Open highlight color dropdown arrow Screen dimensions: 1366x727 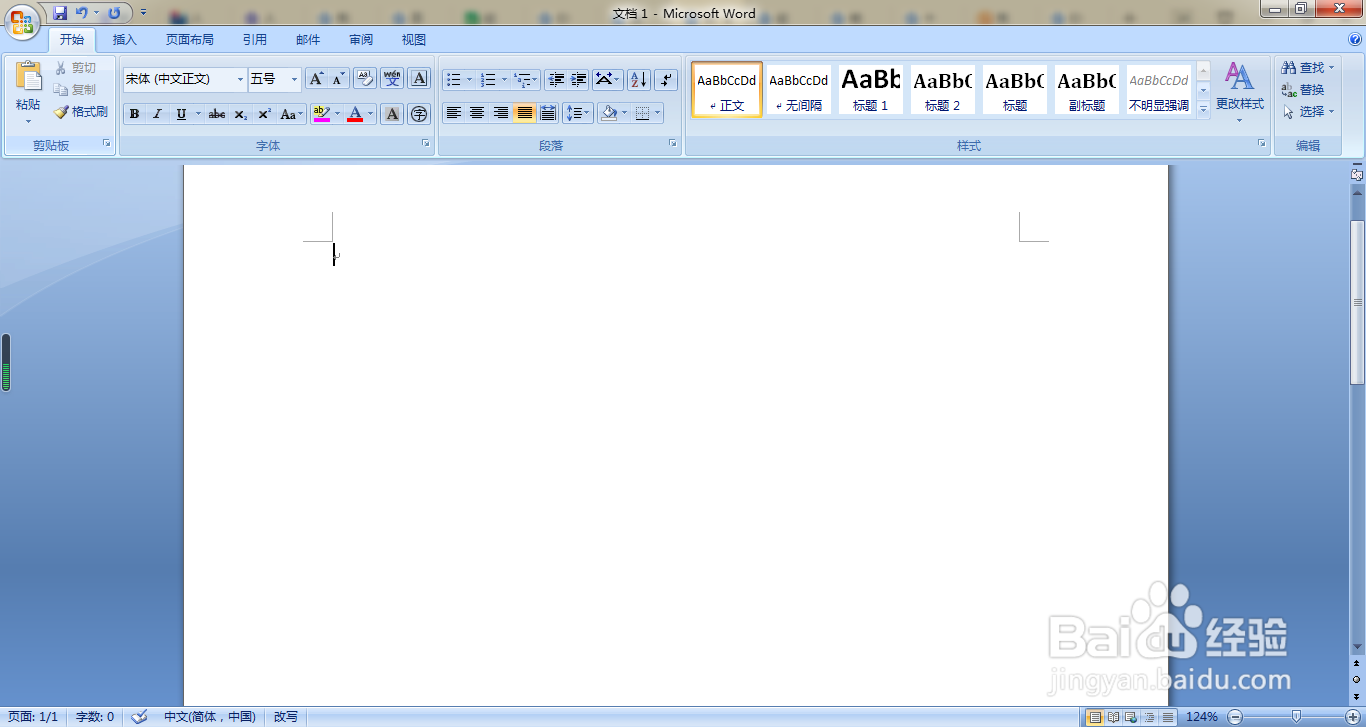pyautogui.click(x=337, y=114)
